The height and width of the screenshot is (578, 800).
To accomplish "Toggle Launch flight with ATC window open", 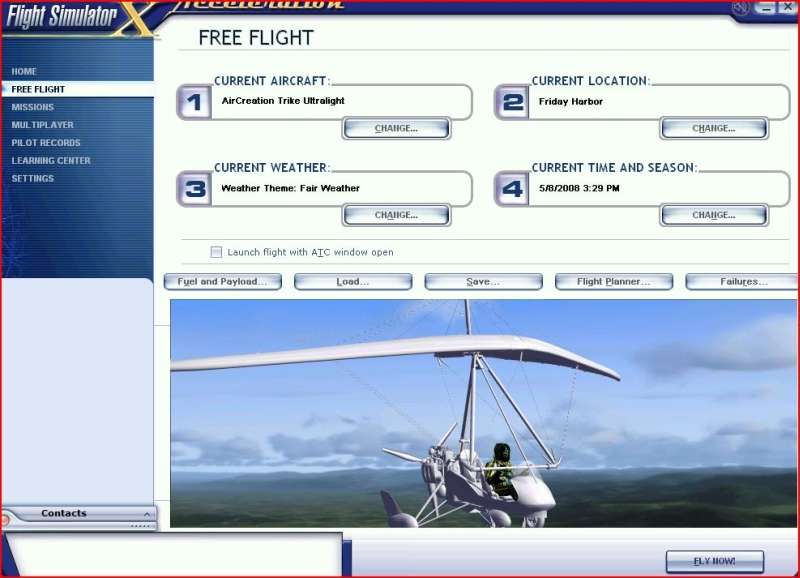I will point(216,252).
